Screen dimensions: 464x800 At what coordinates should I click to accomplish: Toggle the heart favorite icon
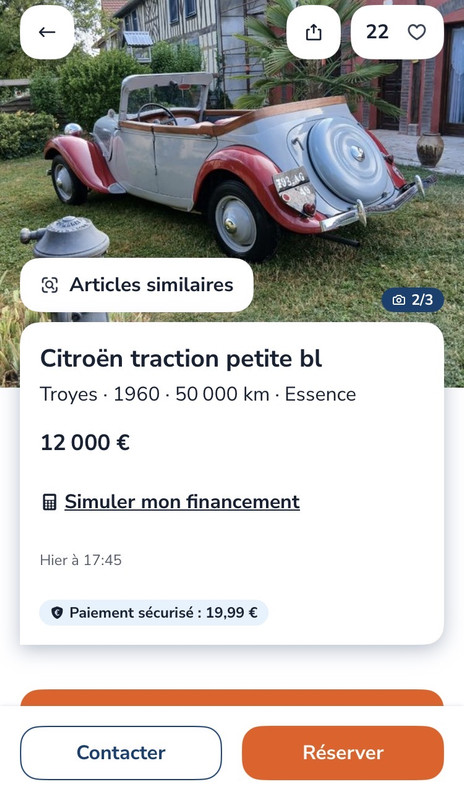(x=417, y=32)
